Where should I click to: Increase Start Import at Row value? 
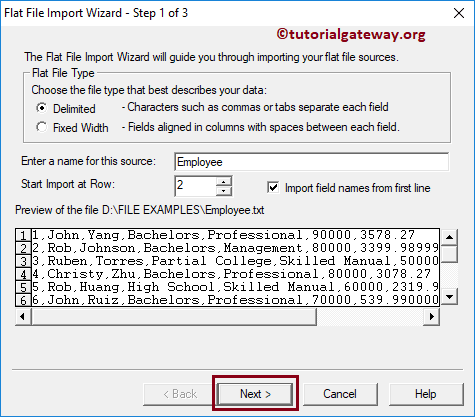pos(224,182)
